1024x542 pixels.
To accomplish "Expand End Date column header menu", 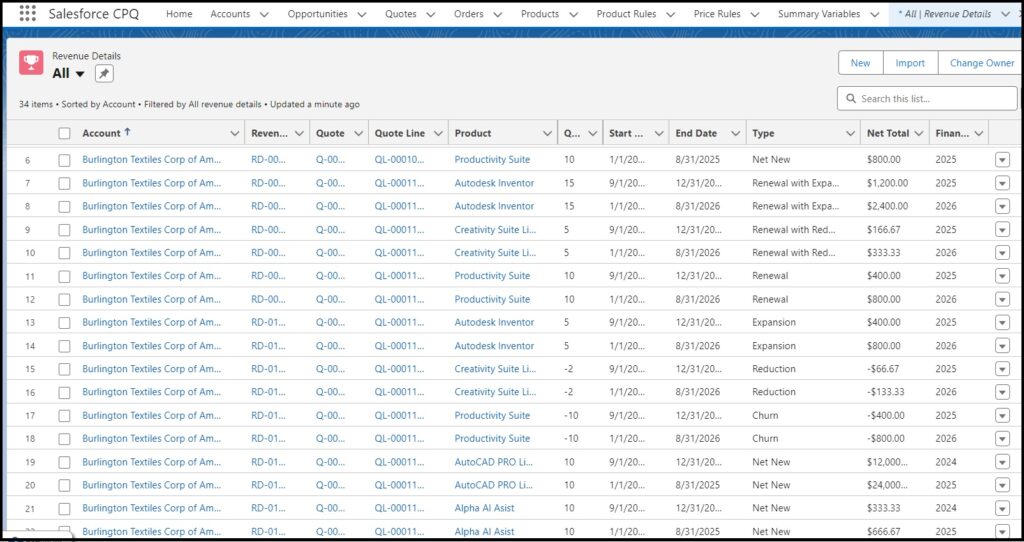I will (x=735, y=133).
